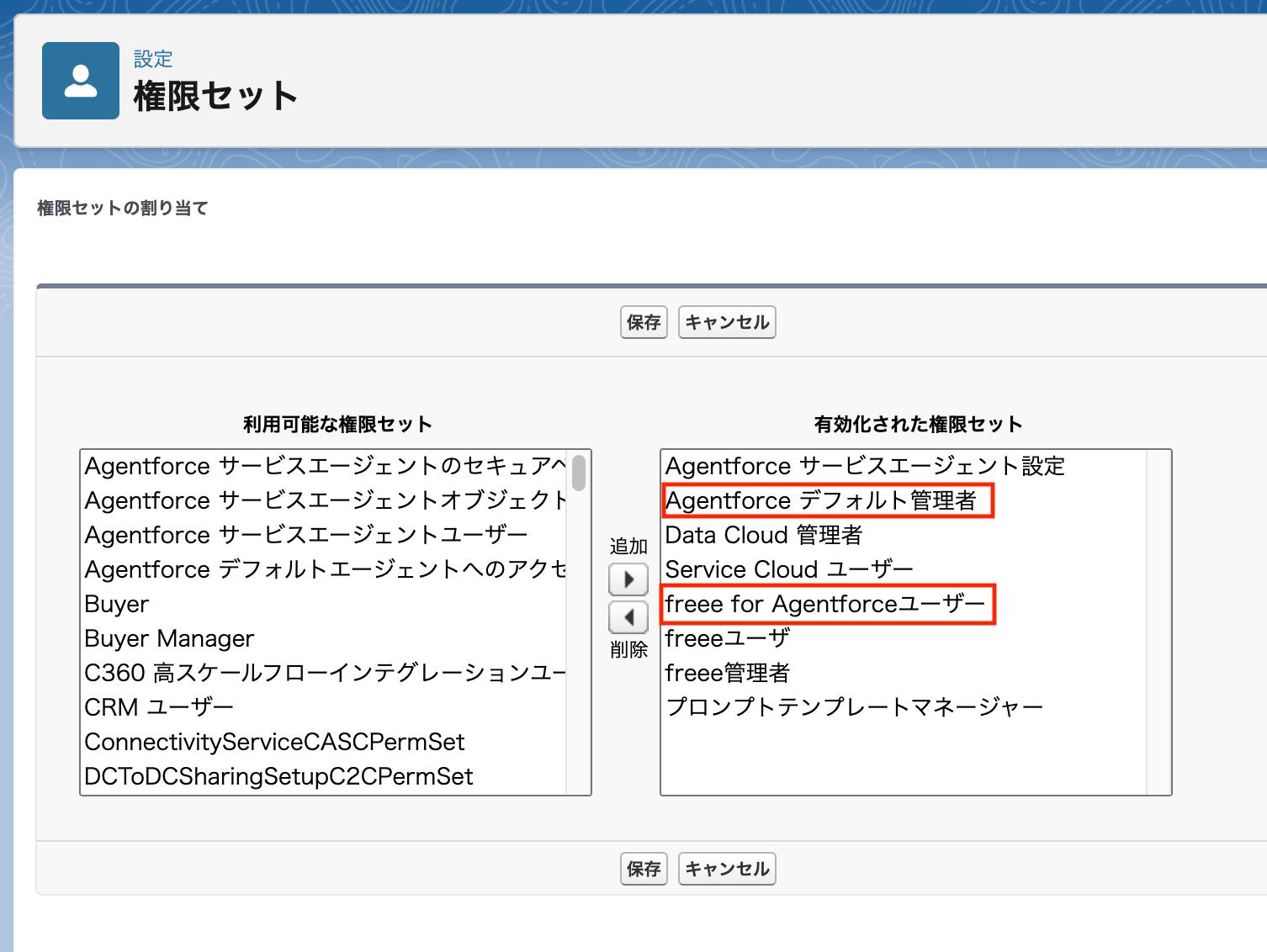Viewport: 1267px width, 952px height.
Task: Click the bottom 保存 button
Action: [644, 869]
